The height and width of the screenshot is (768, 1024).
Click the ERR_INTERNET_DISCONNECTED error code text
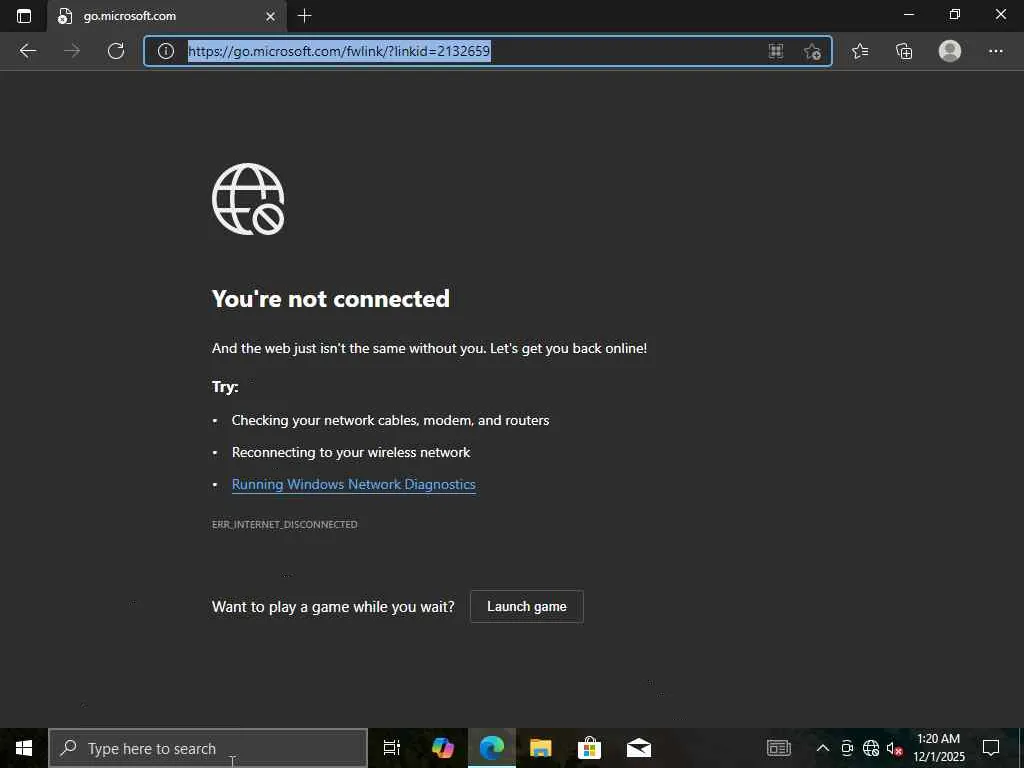tap(285, 524)
